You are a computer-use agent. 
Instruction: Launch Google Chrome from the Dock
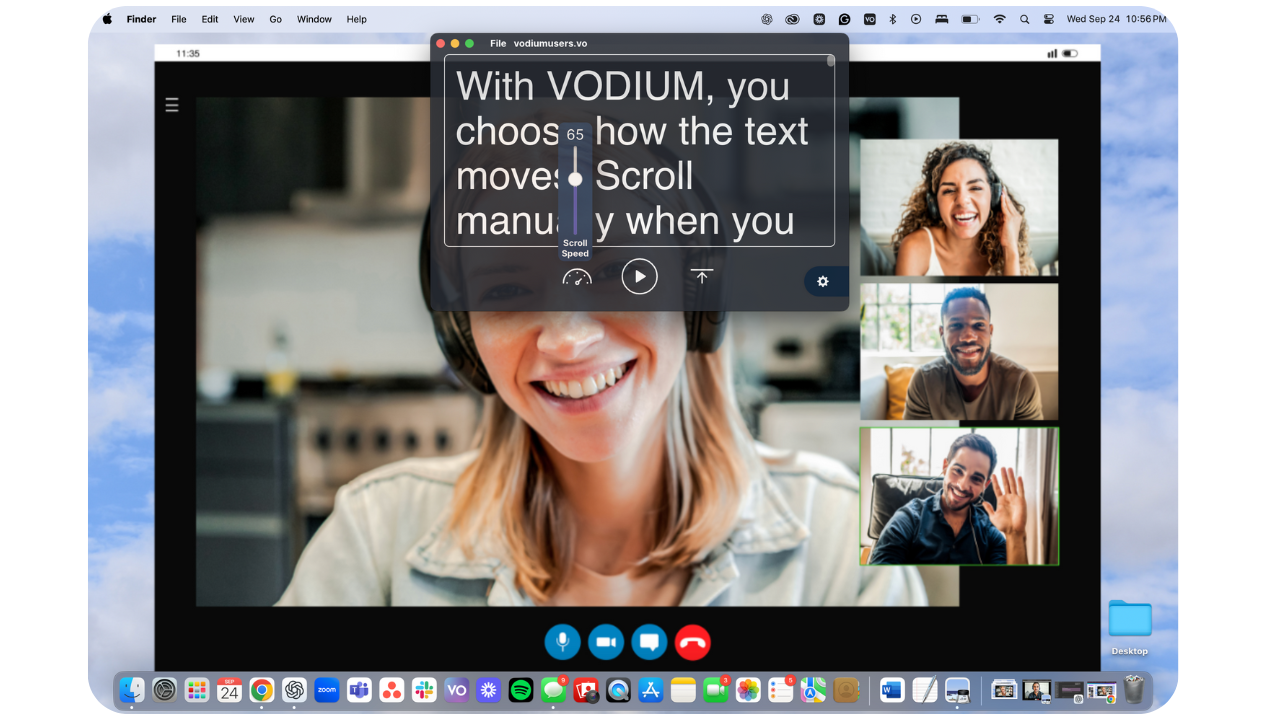point(262,690)
